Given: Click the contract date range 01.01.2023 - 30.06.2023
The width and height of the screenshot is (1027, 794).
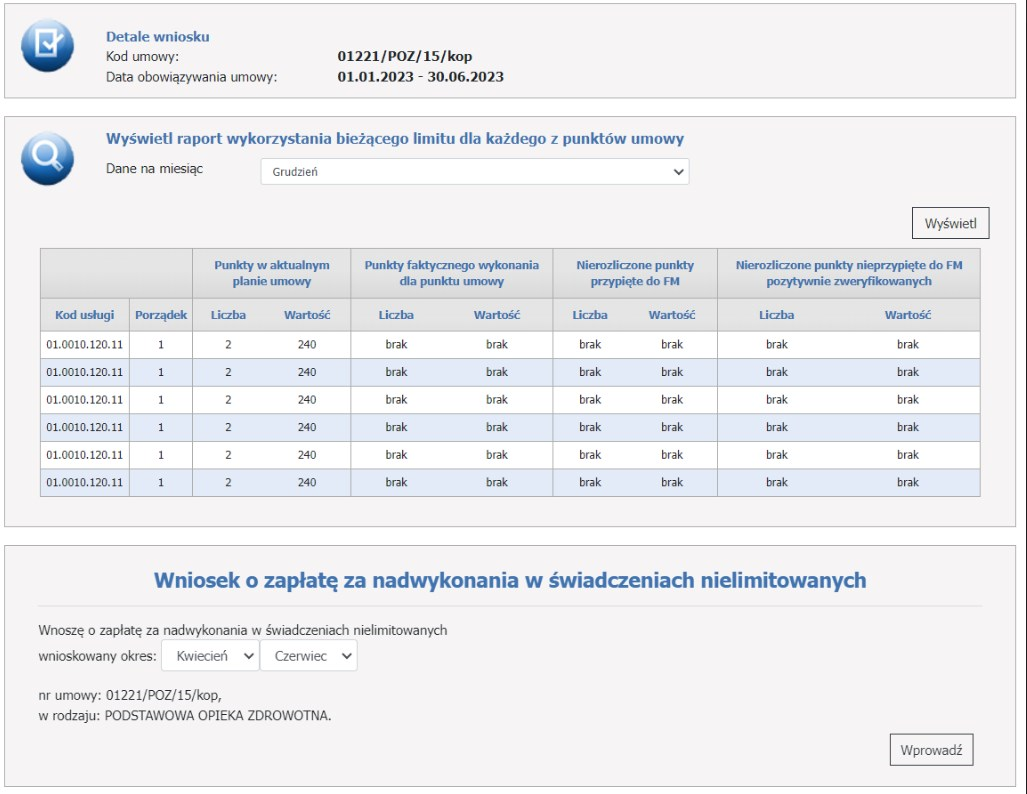Looking at the screenshot, I should pos(420,77).
